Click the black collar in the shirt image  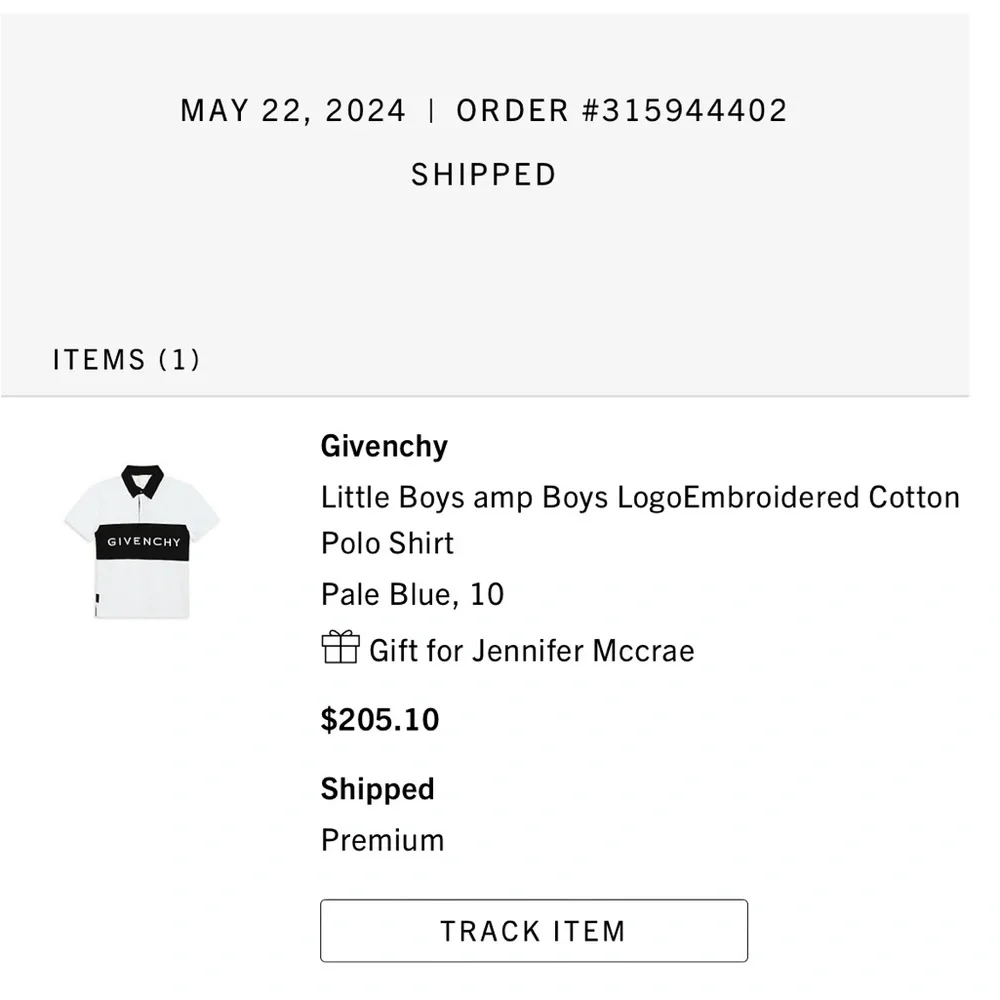pos(142,478)
